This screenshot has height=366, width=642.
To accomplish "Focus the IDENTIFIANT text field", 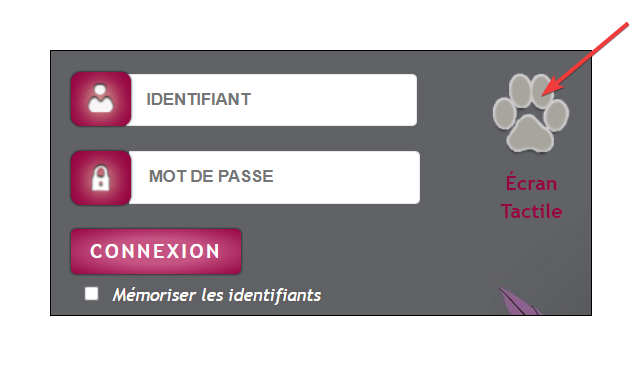I will (274, 99).
